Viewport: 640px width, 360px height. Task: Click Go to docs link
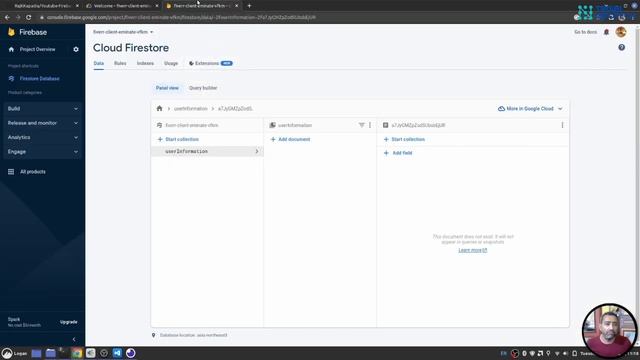(x=585, y=32)
